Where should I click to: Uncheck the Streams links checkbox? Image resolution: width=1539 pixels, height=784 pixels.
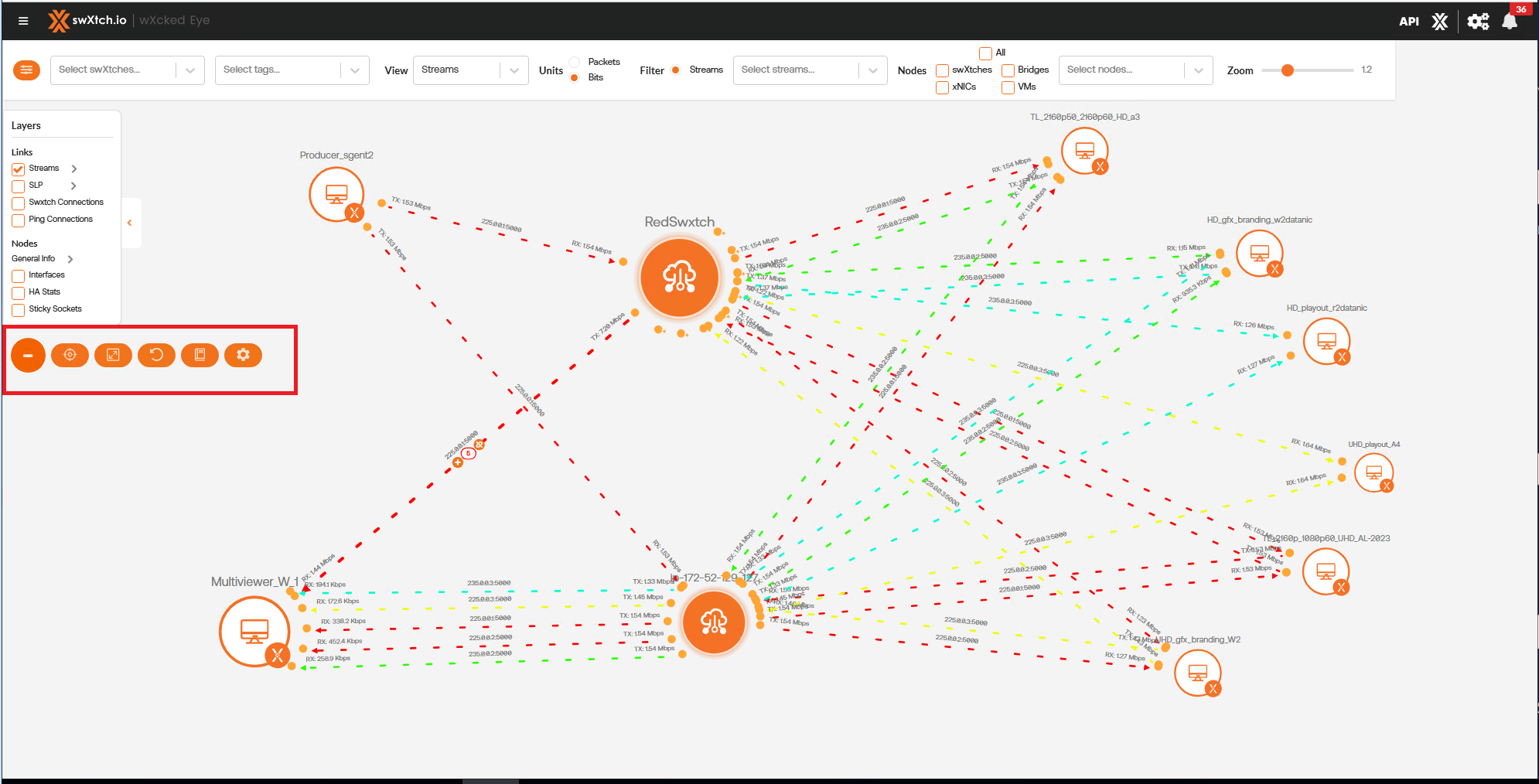point(19,169)
